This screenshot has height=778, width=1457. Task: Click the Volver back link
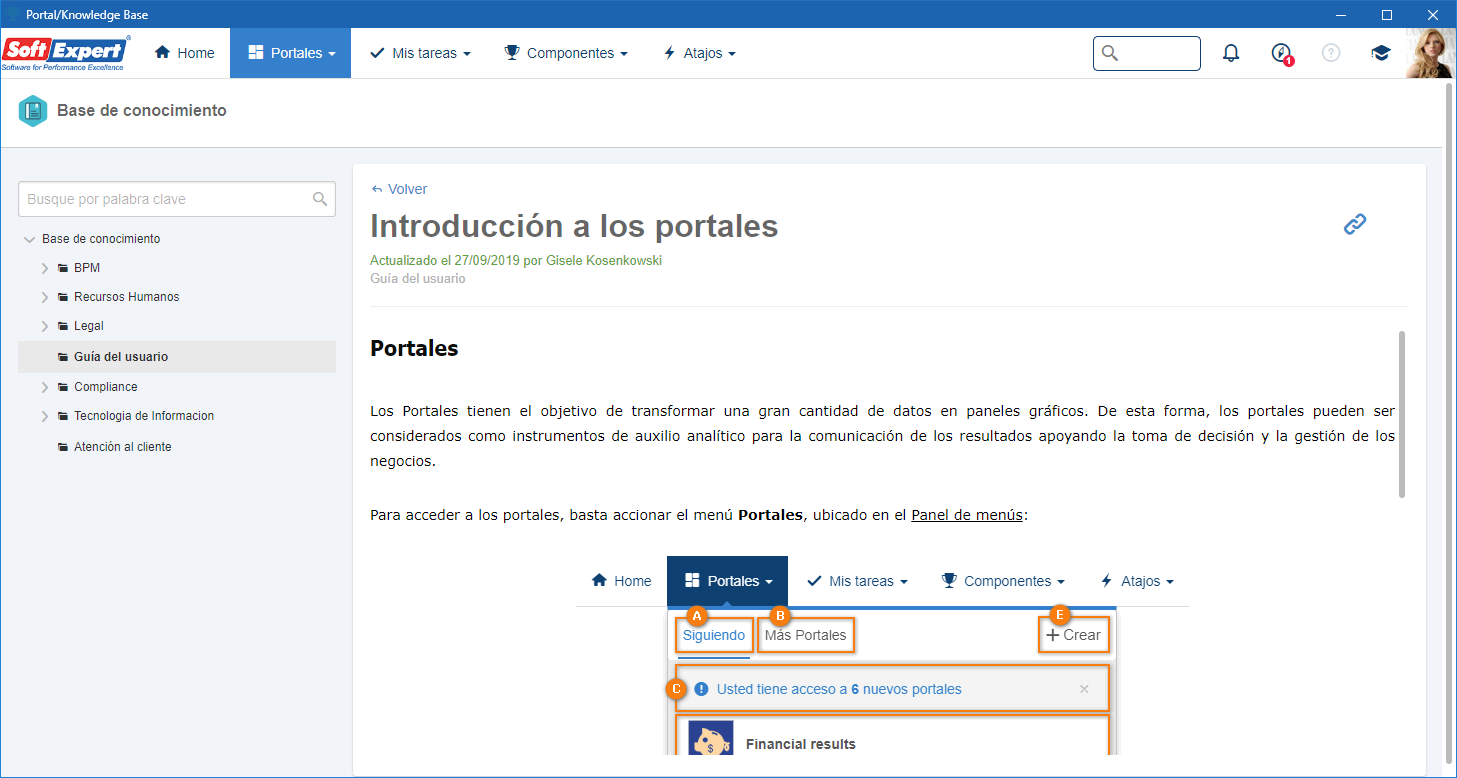click(x=399, y=189)
